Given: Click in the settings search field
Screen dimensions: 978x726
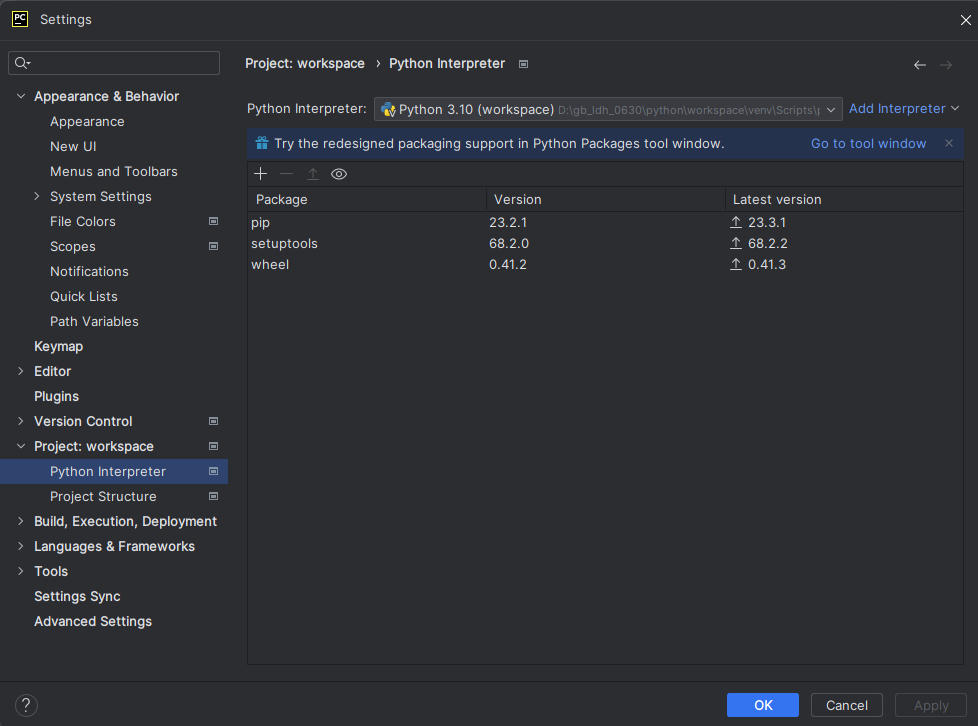Looking at the screenshot, I should coord(114,63).
